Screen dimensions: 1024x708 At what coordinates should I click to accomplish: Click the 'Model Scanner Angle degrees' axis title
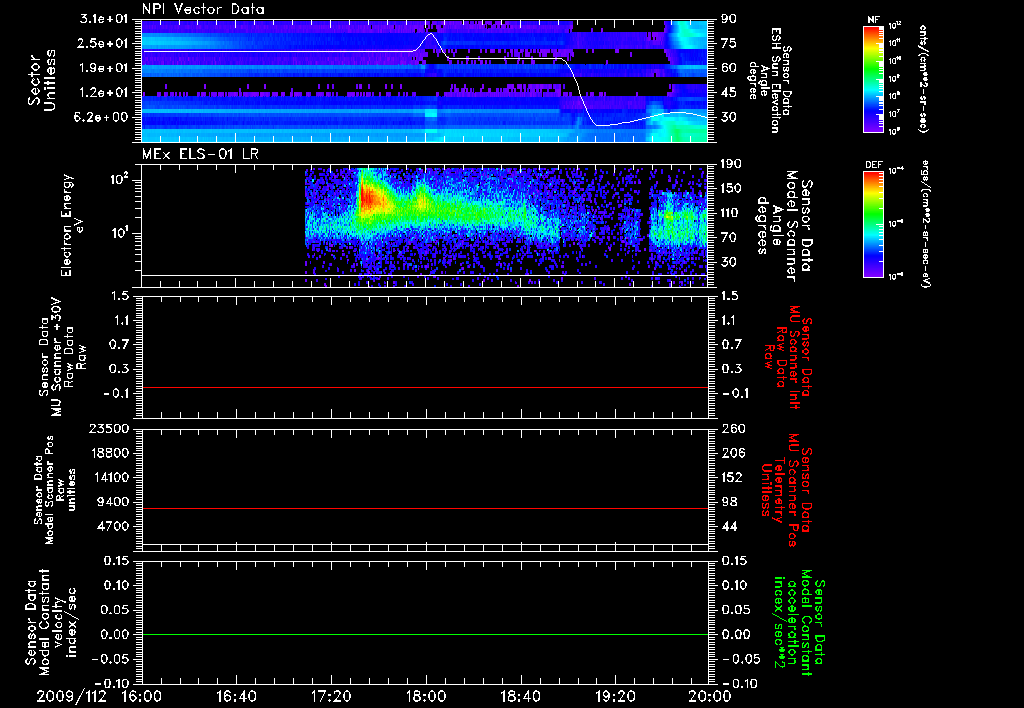[x=784, y=226]
